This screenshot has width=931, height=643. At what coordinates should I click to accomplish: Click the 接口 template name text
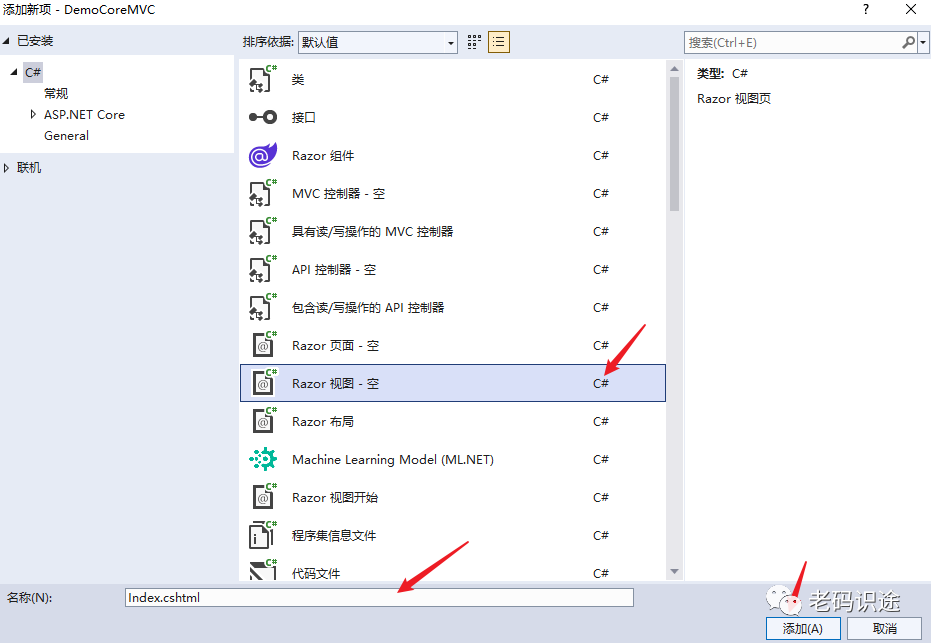pos(303,118)
